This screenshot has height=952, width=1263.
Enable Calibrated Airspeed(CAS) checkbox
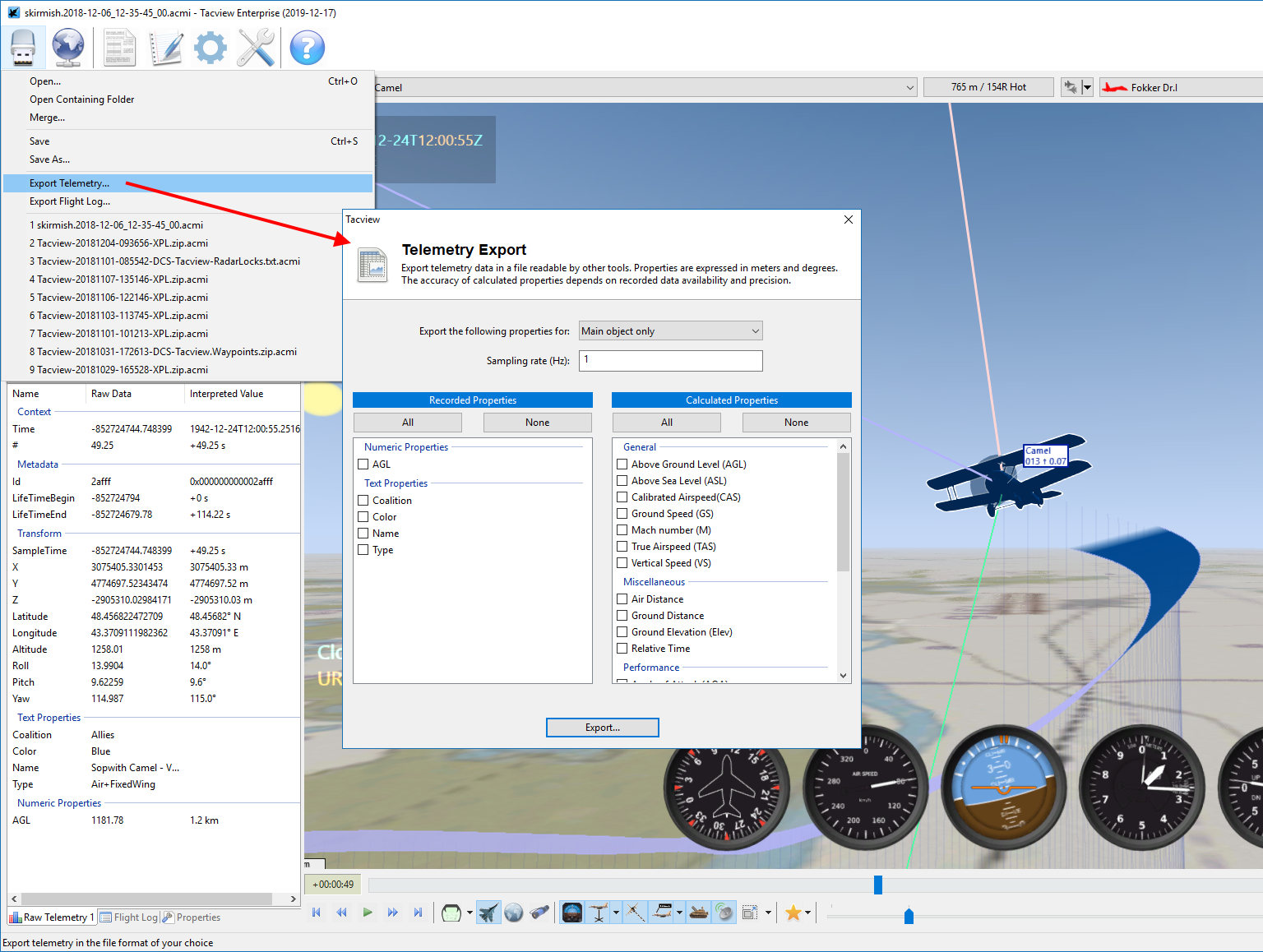point(622,497)
